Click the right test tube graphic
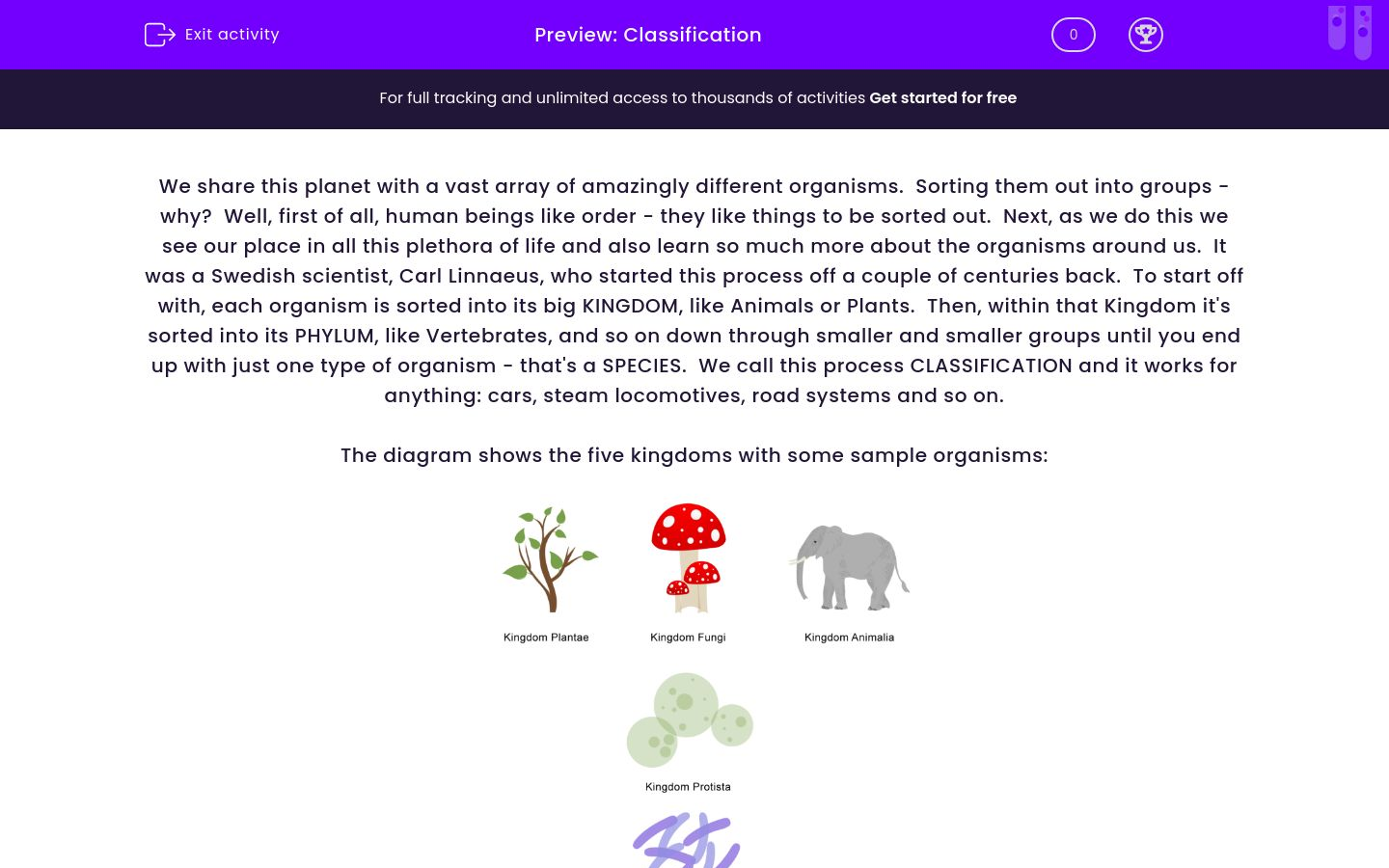 click(1362, 32)
